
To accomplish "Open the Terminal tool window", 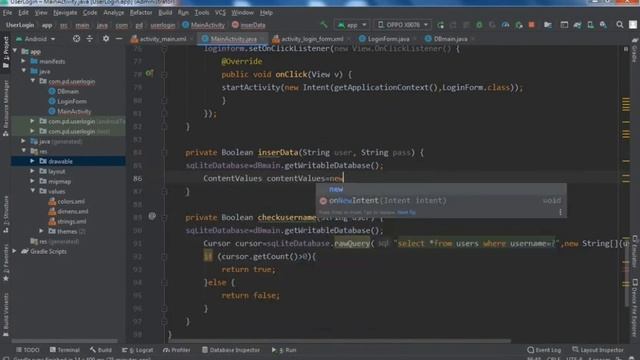I will (64, 350).
